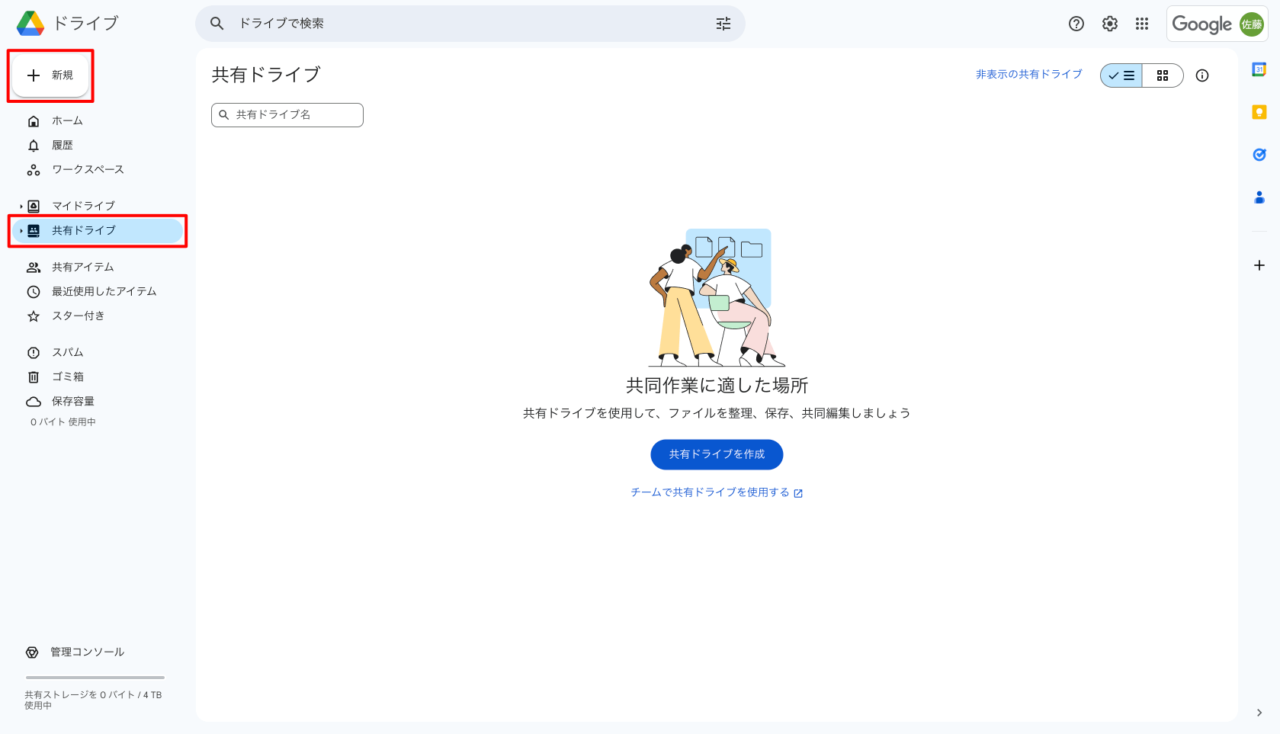
Task: Open the settings gear icon
Action: 1109,24
